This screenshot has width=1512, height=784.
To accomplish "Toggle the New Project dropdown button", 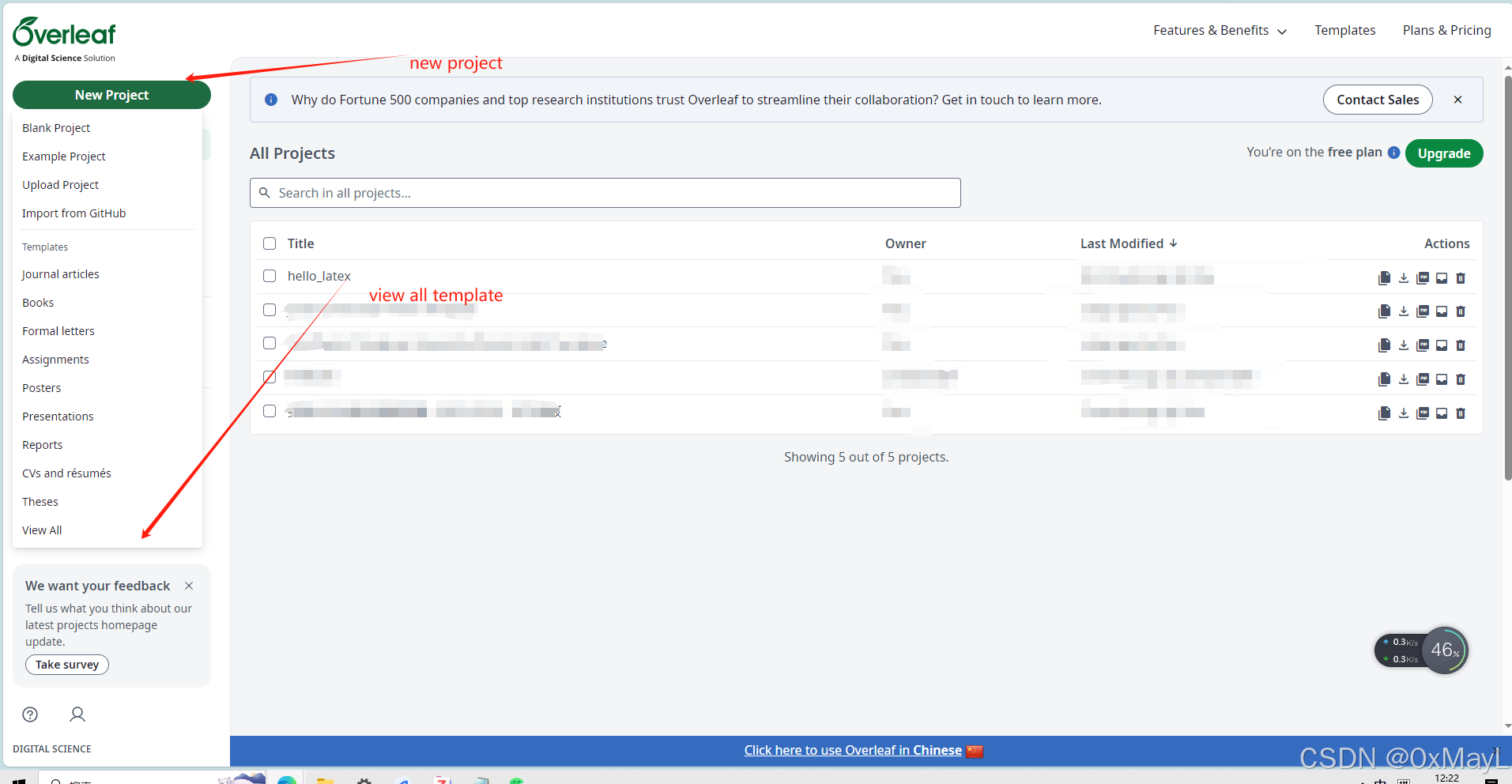I will tap(111, 95).
